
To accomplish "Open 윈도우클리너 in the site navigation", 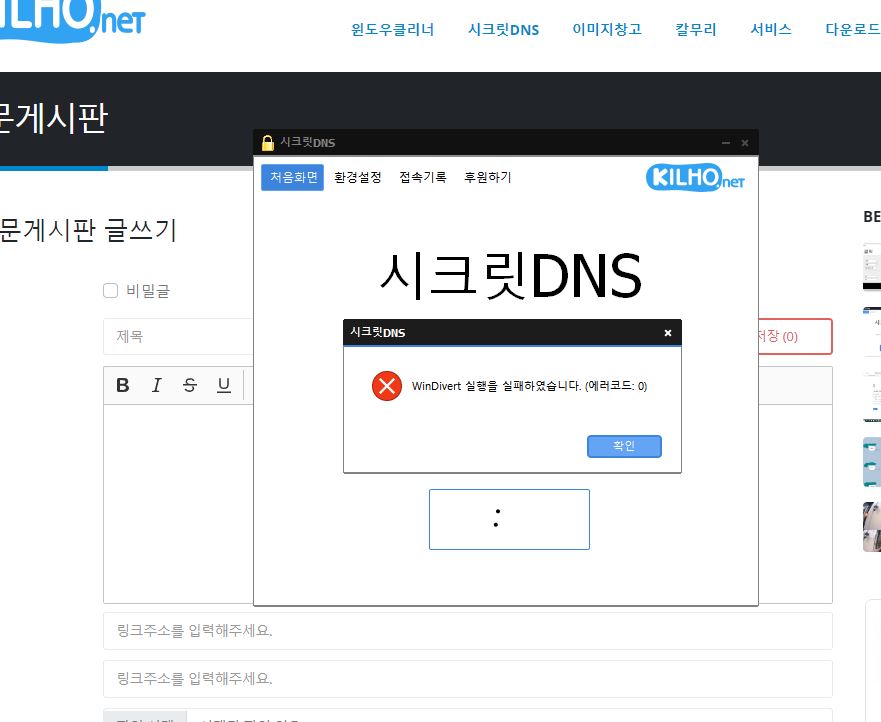I will 392,30.
